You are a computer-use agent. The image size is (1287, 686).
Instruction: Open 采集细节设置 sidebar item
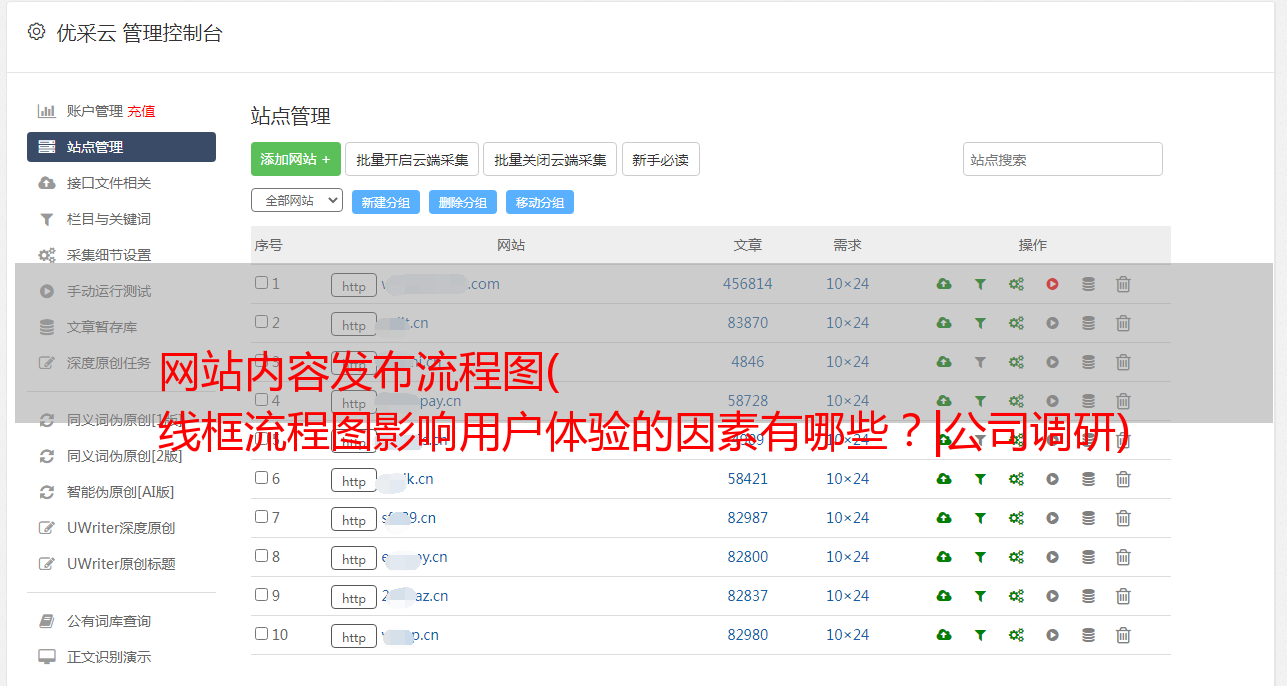[109, 255]
